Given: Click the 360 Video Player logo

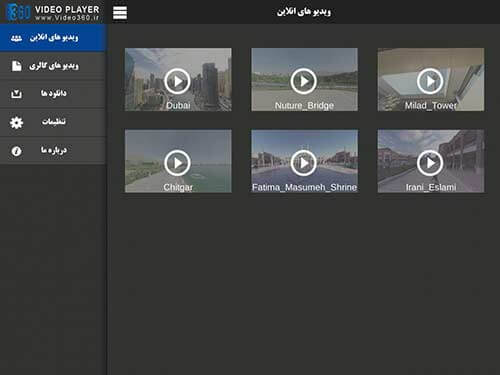Looking at the screenshot, I should pos(53,12).
